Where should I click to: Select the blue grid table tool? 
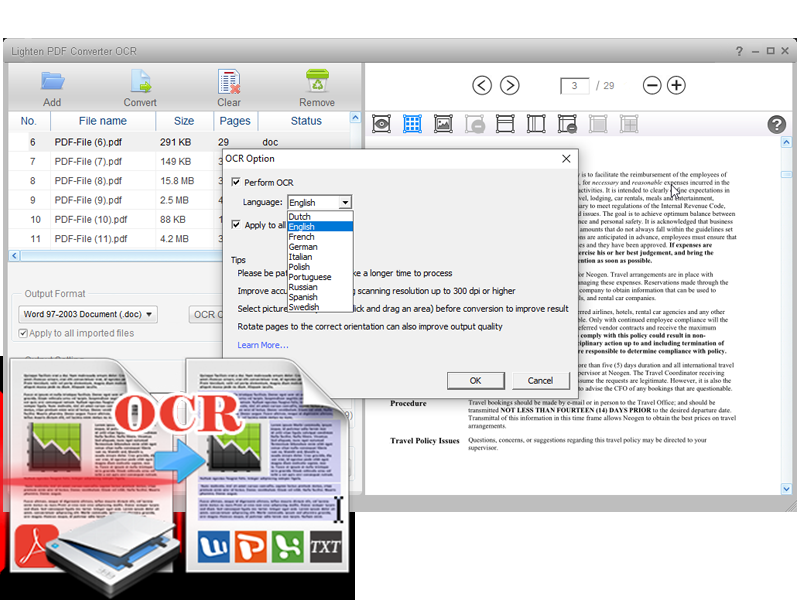point(412,124)
